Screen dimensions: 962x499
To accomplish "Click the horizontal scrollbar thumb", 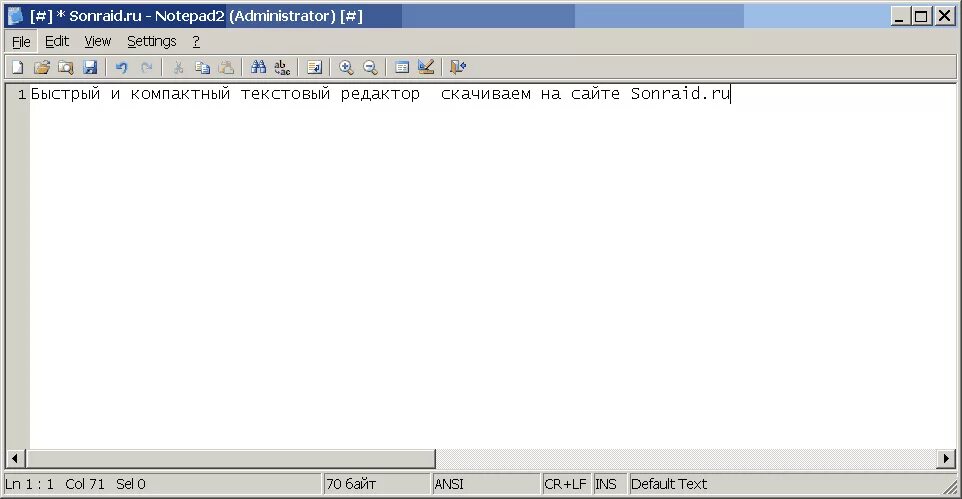I will coord(230,458).
